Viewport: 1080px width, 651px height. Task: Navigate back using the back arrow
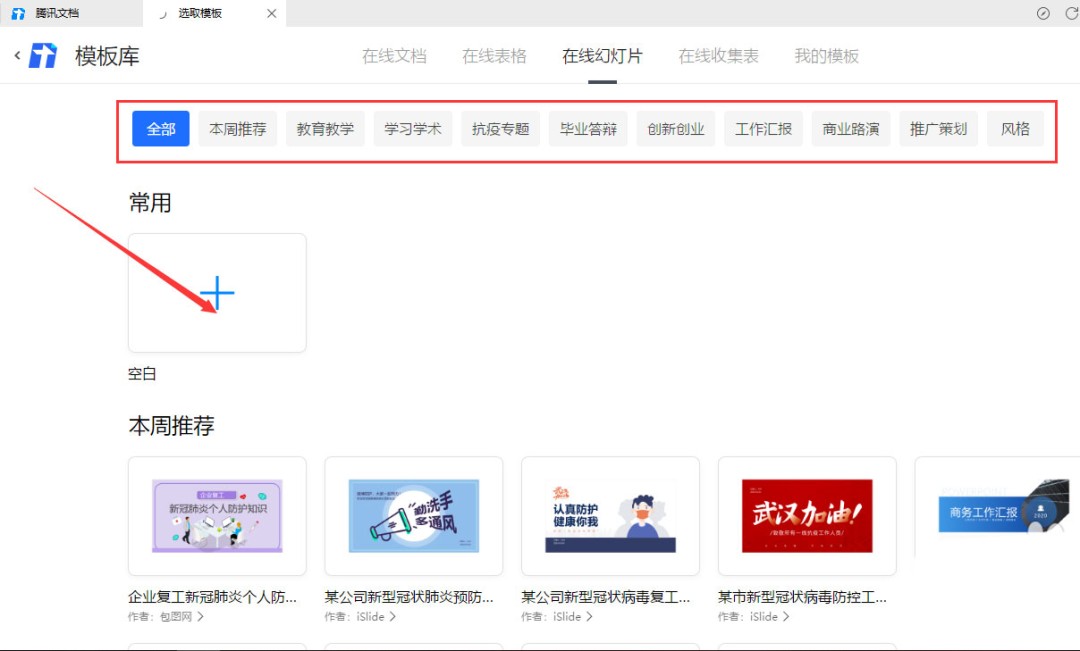pyautogui.click(x=17, y=57)
